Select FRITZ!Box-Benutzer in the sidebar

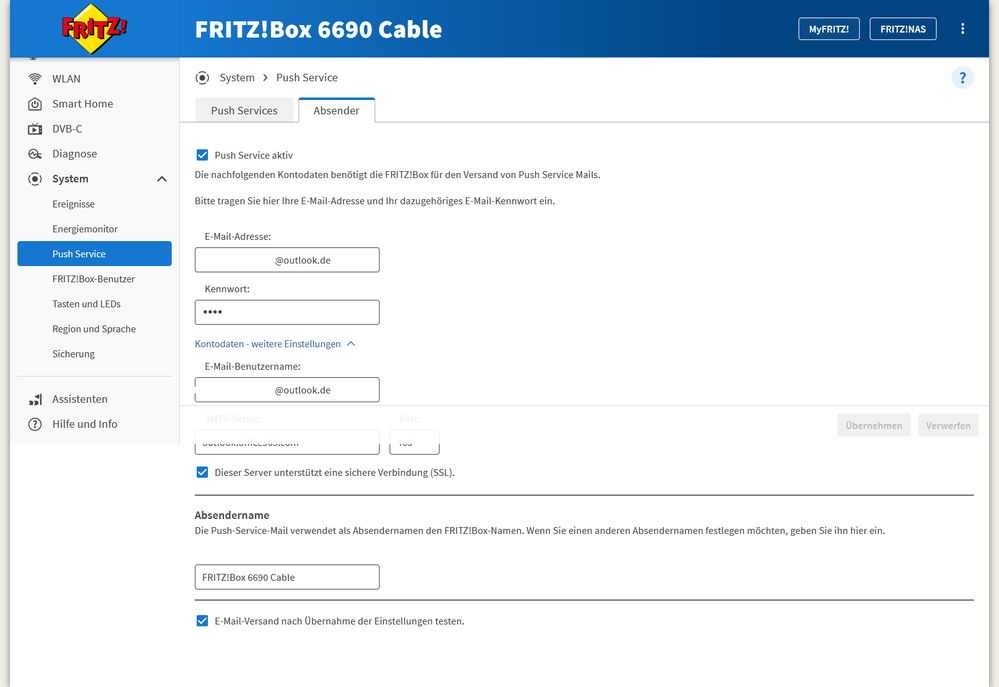[93, 279]
